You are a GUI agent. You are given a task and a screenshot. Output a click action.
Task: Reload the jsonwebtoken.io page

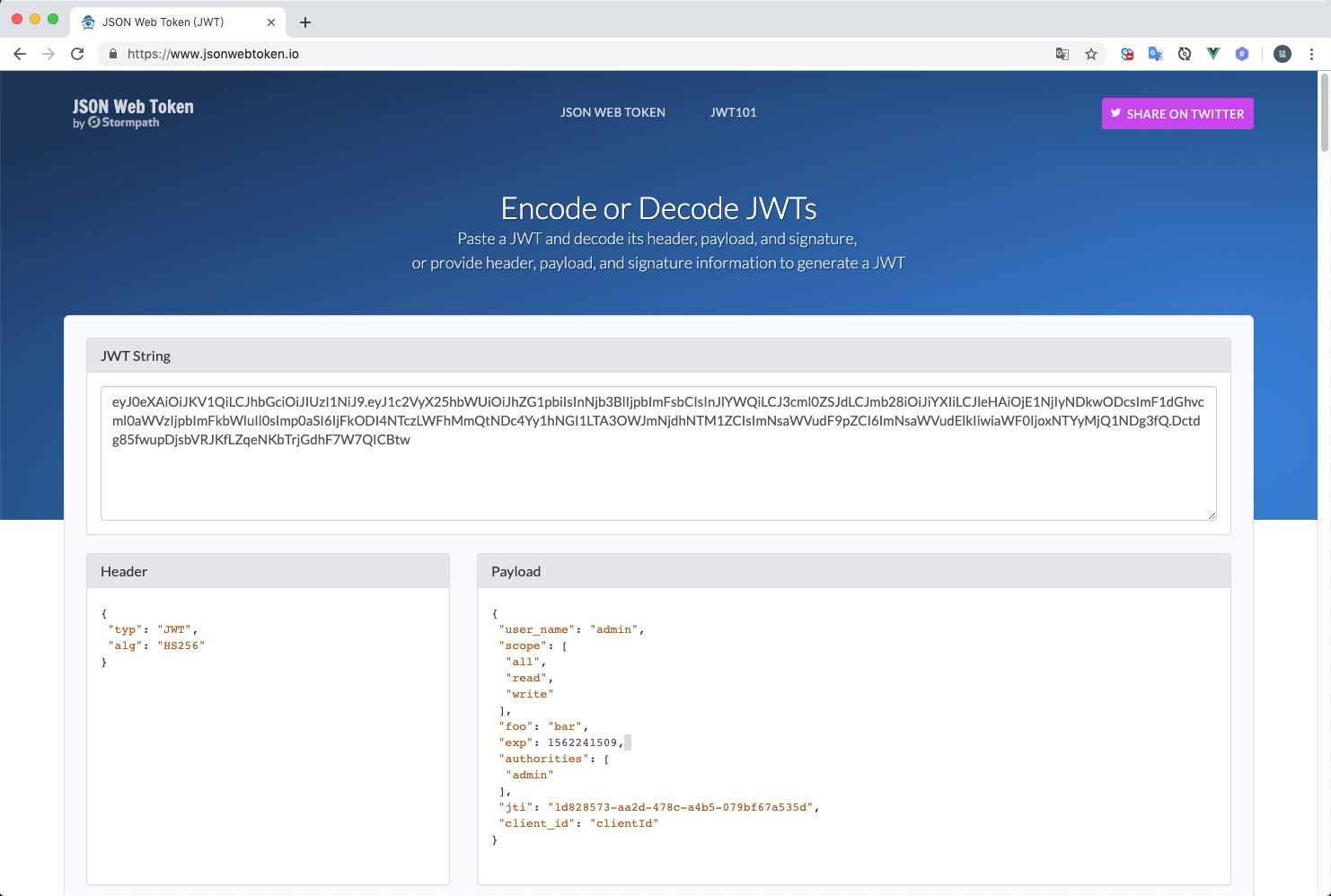77,54
